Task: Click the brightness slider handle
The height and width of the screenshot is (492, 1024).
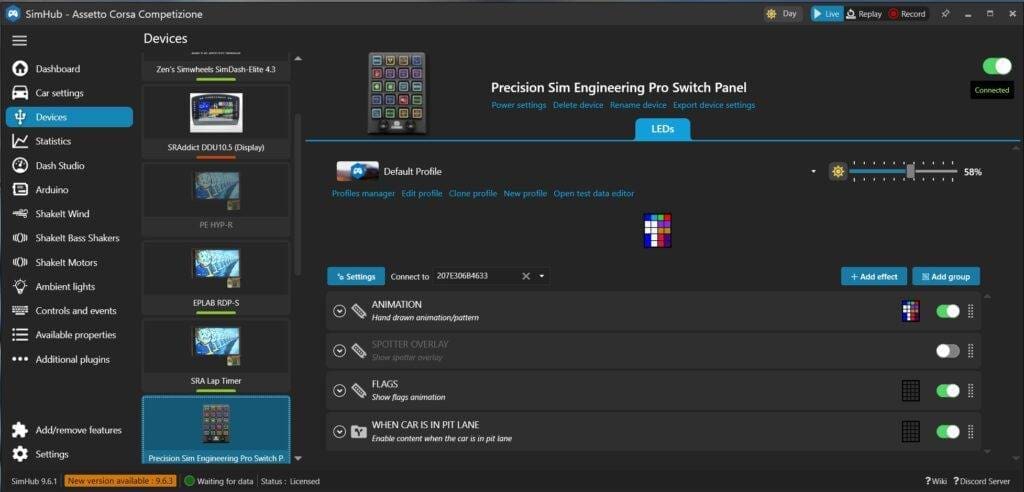Action: (x=910, y=172)
